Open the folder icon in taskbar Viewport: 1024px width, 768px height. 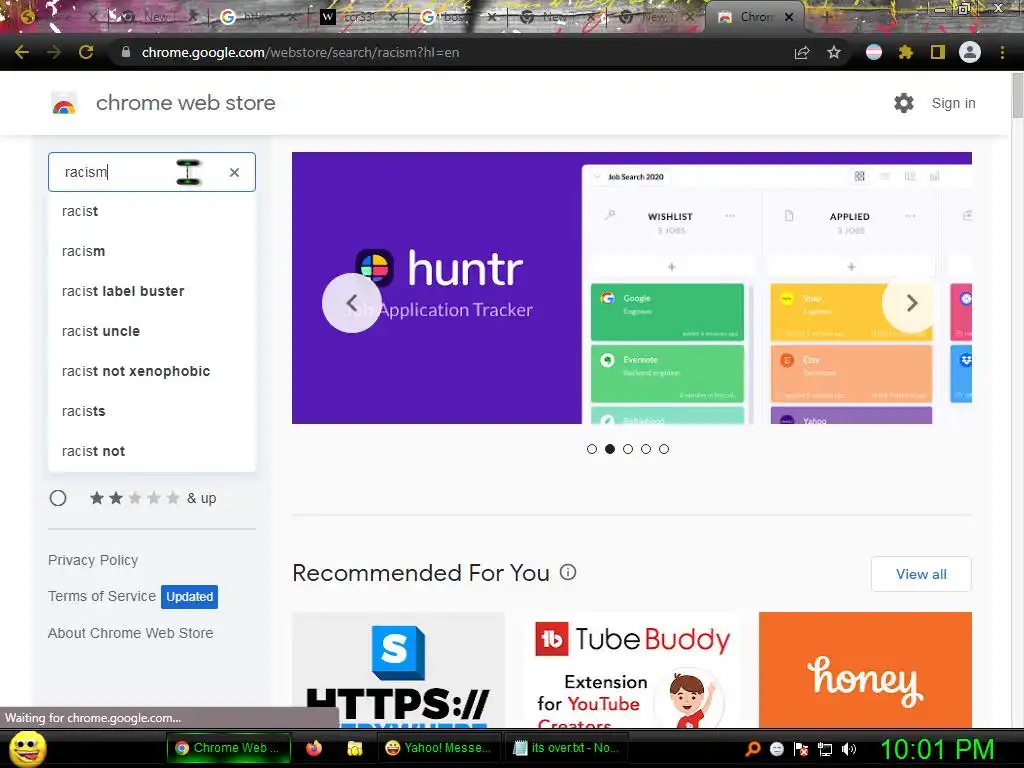coord(355,748)
